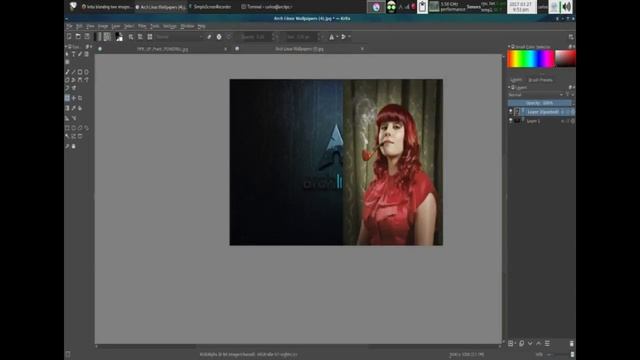The image size is (640, 360).
Task: Open the Filter menu
Action: (x=142, y=26)
